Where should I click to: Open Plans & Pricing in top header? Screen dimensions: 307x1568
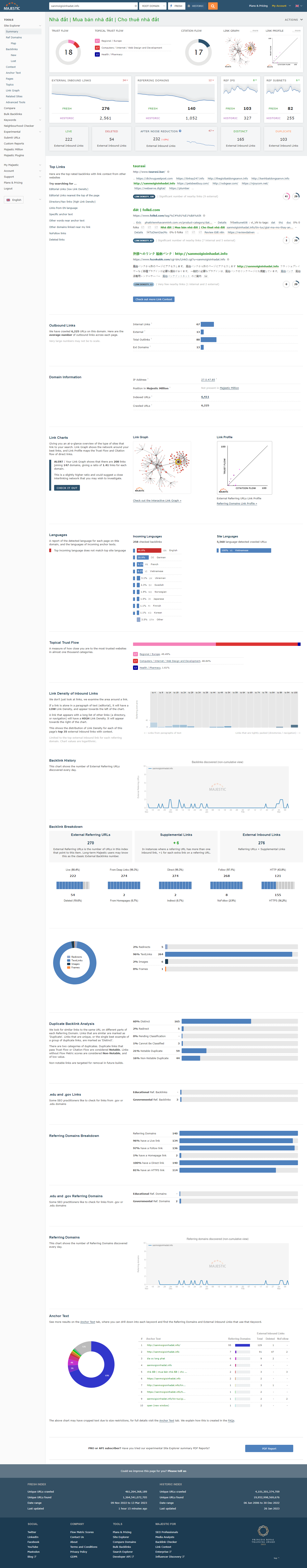coord(258,6)
